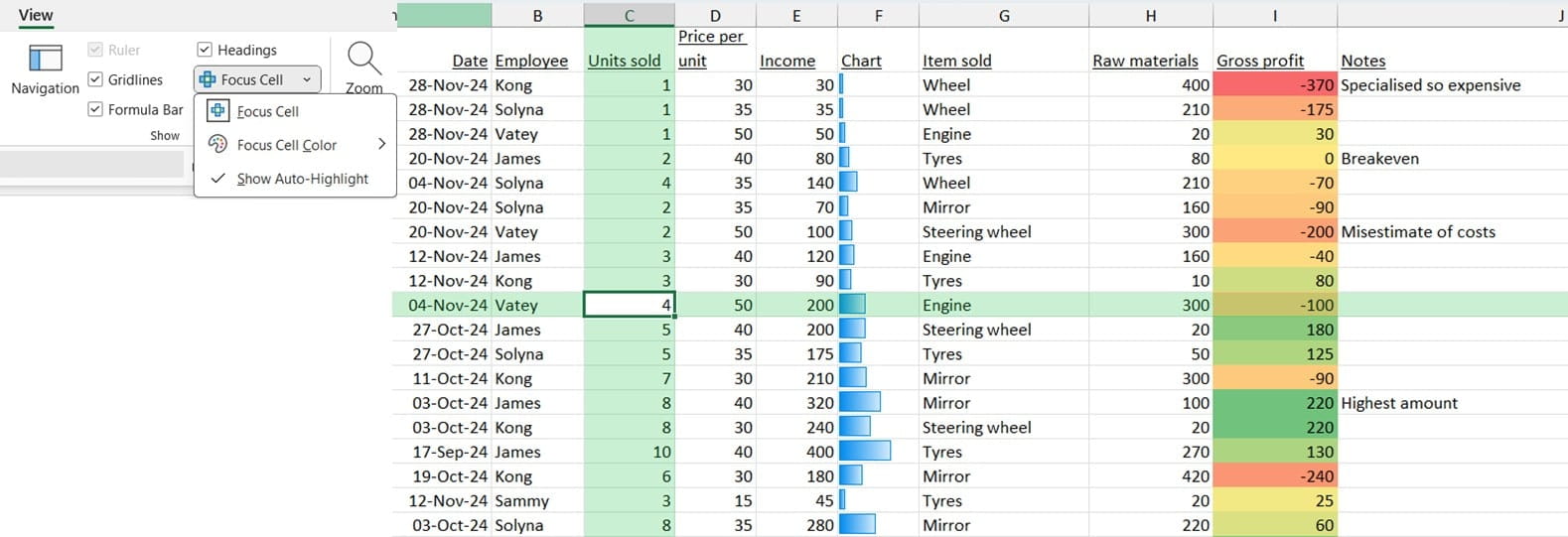
Task: Click the Ruler checkbox
Action: 95,50
